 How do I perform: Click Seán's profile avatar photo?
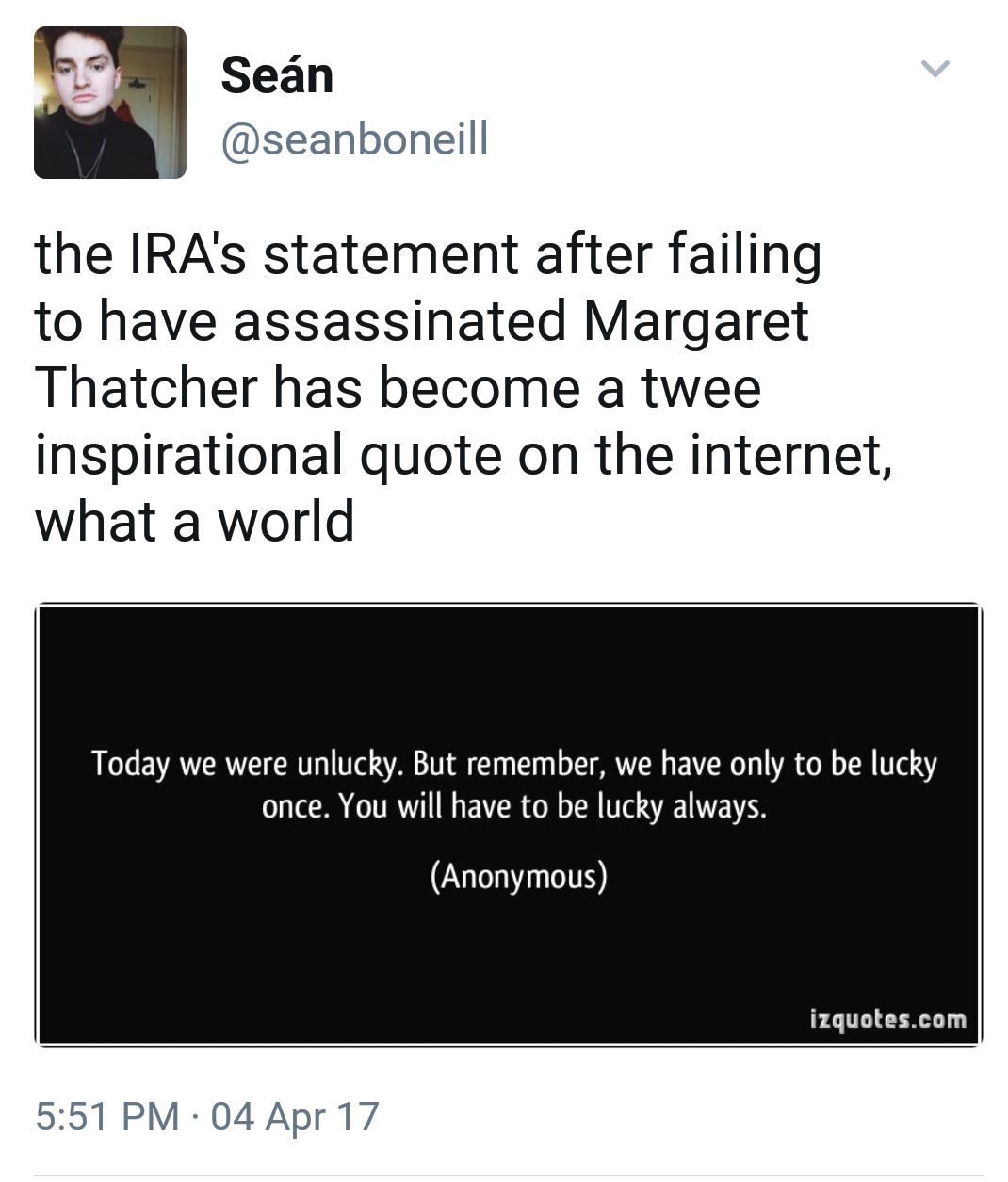point(110,103)
